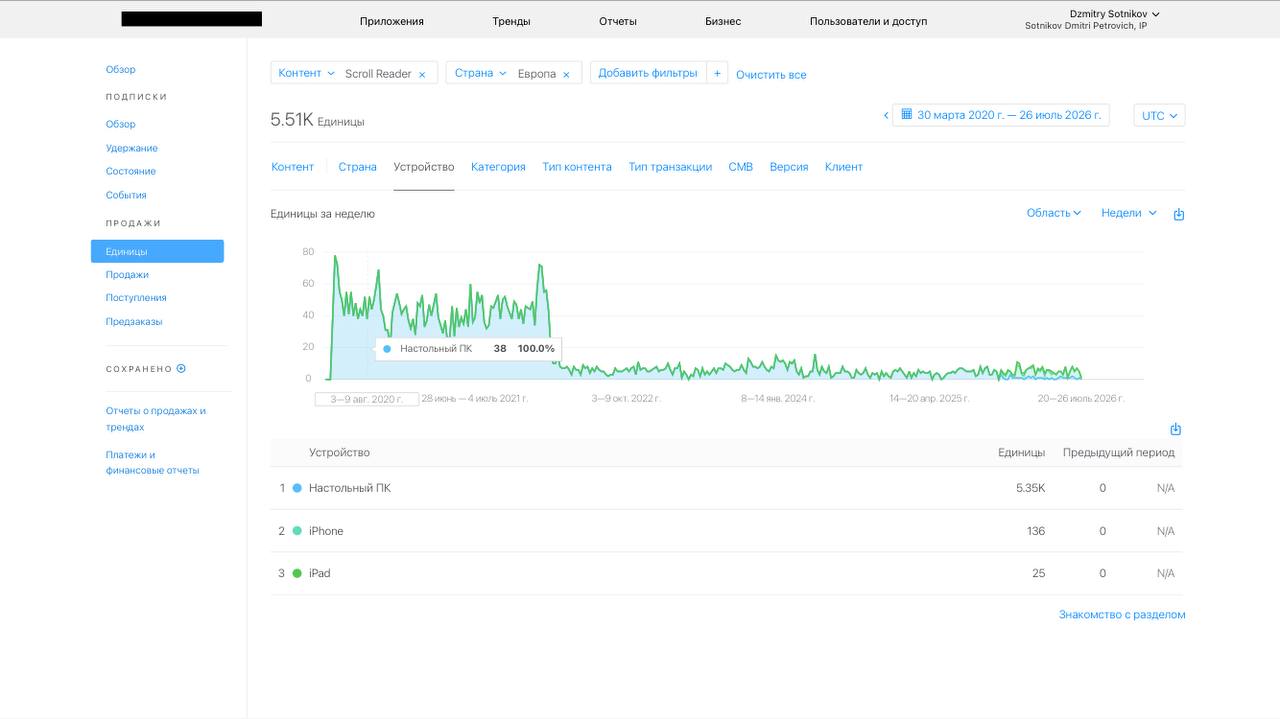The width and height of the screenshot is (1280, 719).
Task: Add a saved view with Сохранено plus icon
Action: pyautogui.click(x=181, y=368)
